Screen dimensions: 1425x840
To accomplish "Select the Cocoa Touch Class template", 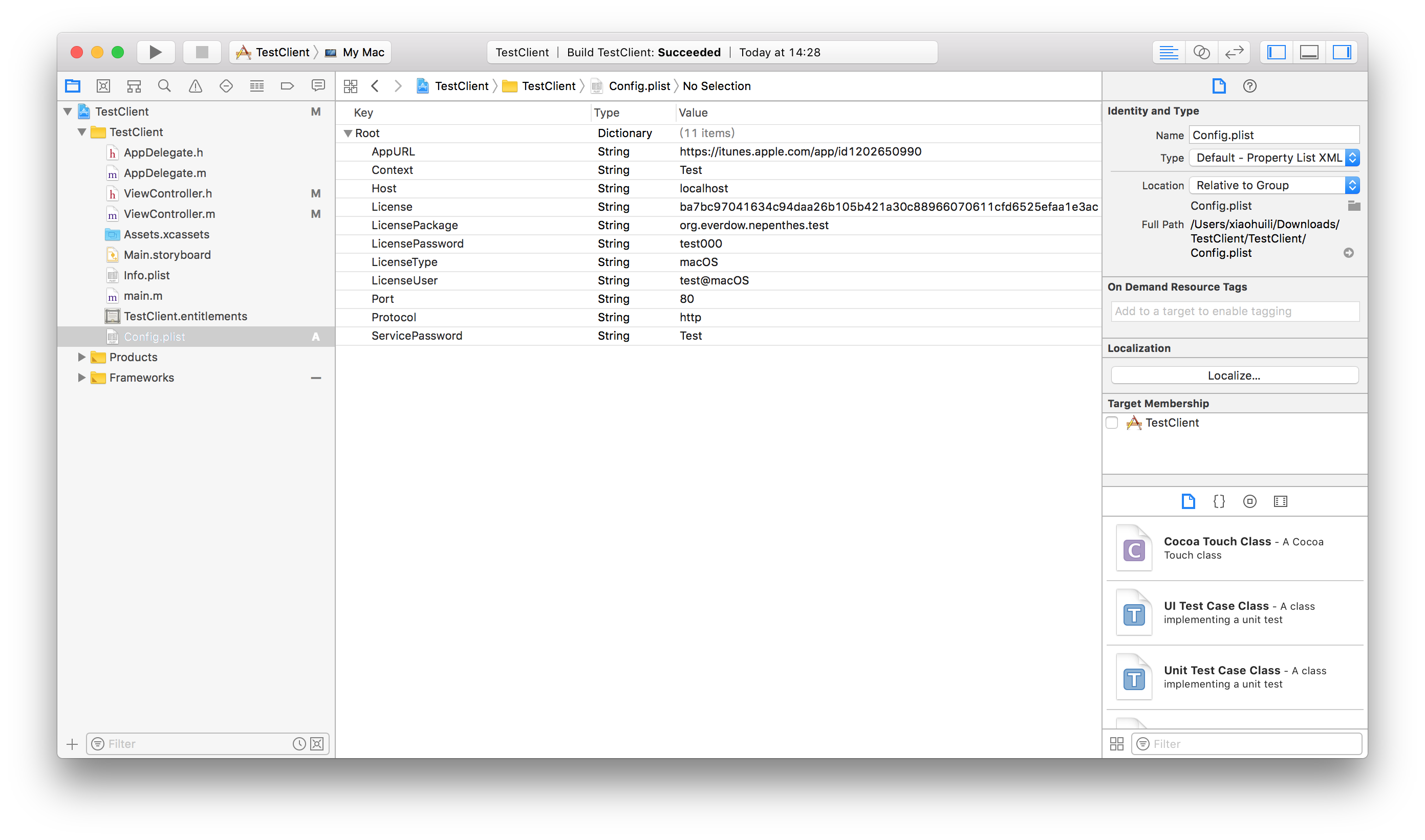I will [x=1235, y=548].
